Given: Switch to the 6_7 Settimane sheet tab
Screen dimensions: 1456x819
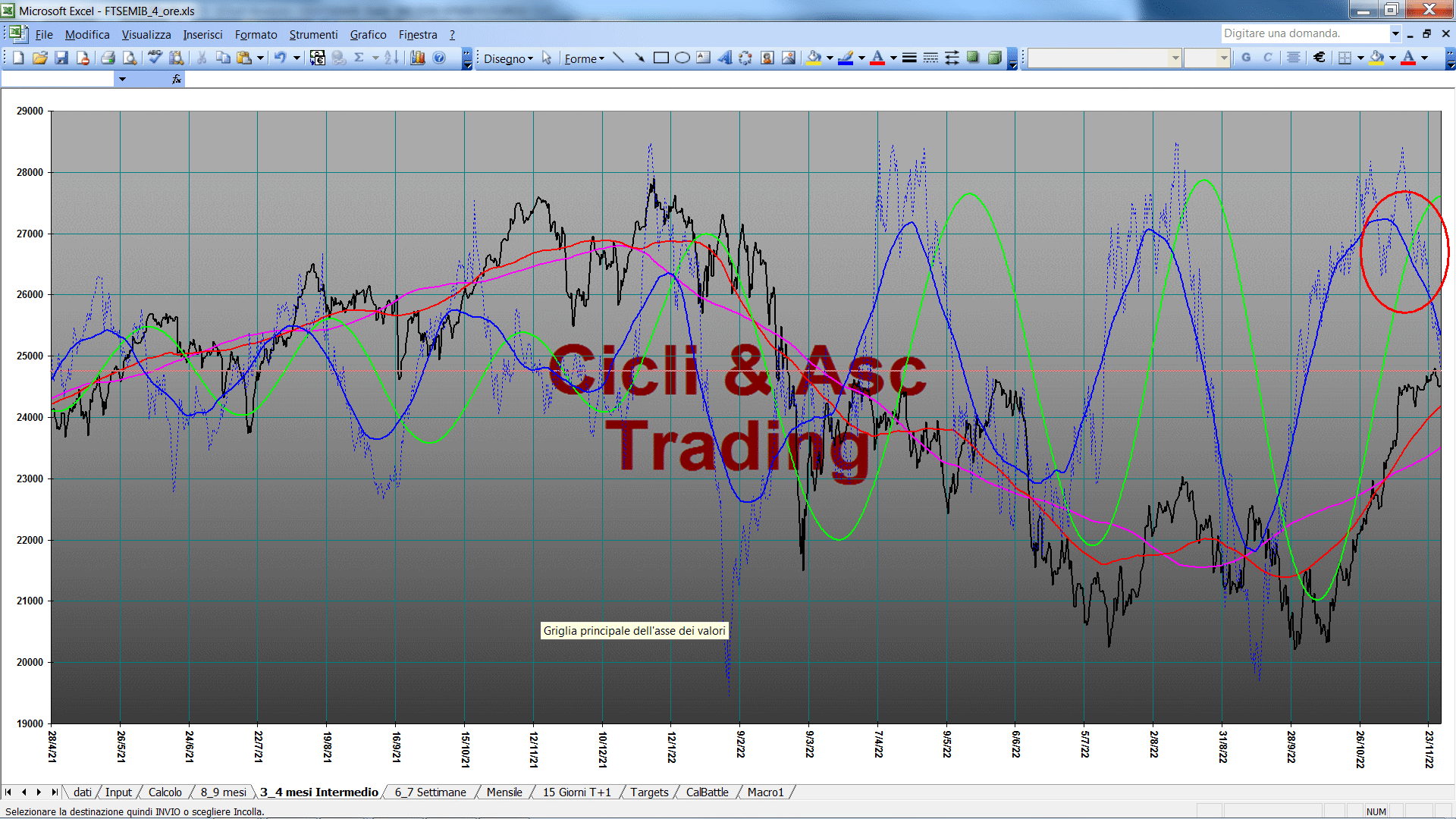Looking at the screenshot, I should pyautogui.click(x=430, y=792).
